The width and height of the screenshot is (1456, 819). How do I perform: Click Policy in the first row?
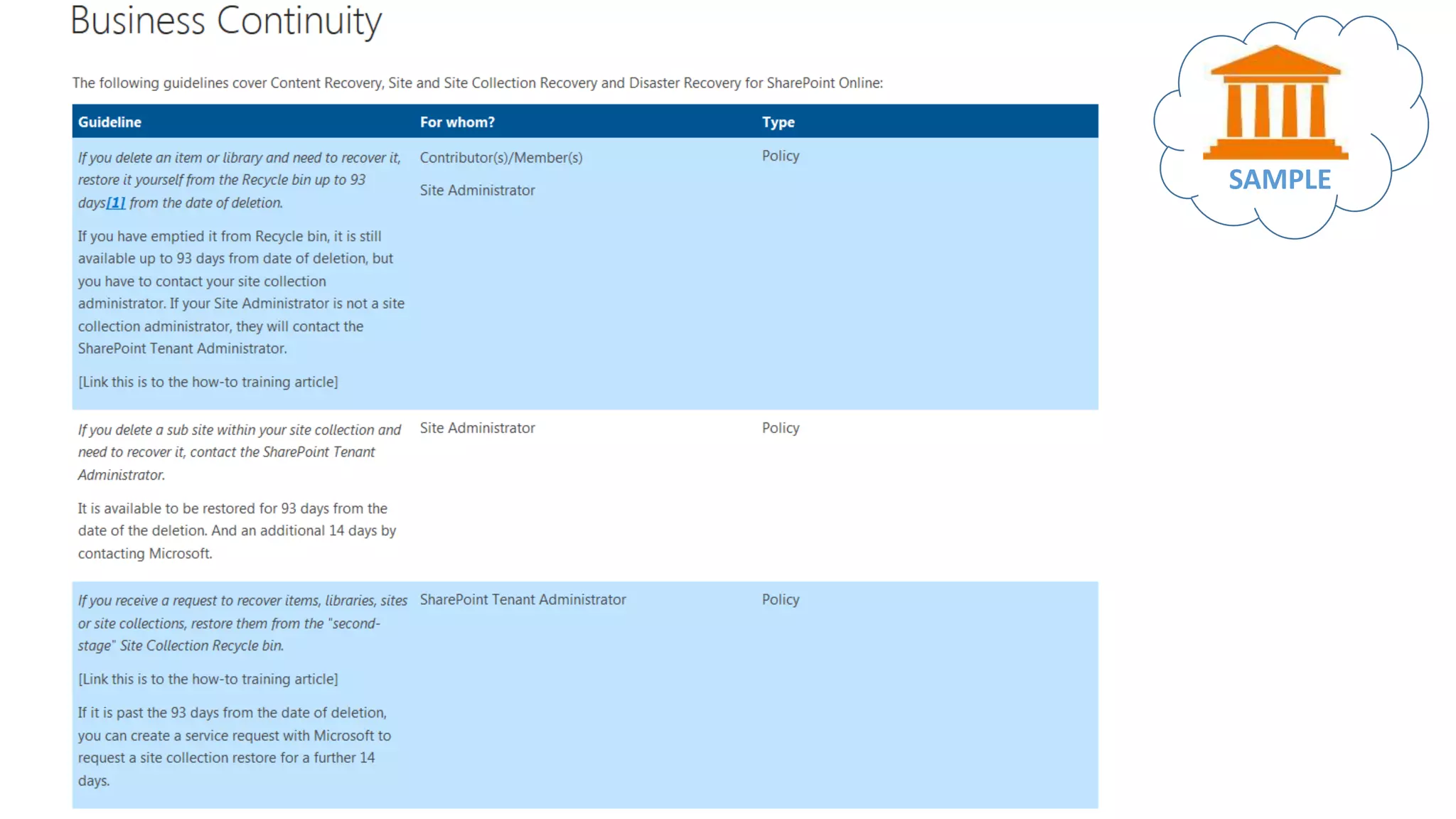pos(780,156)
